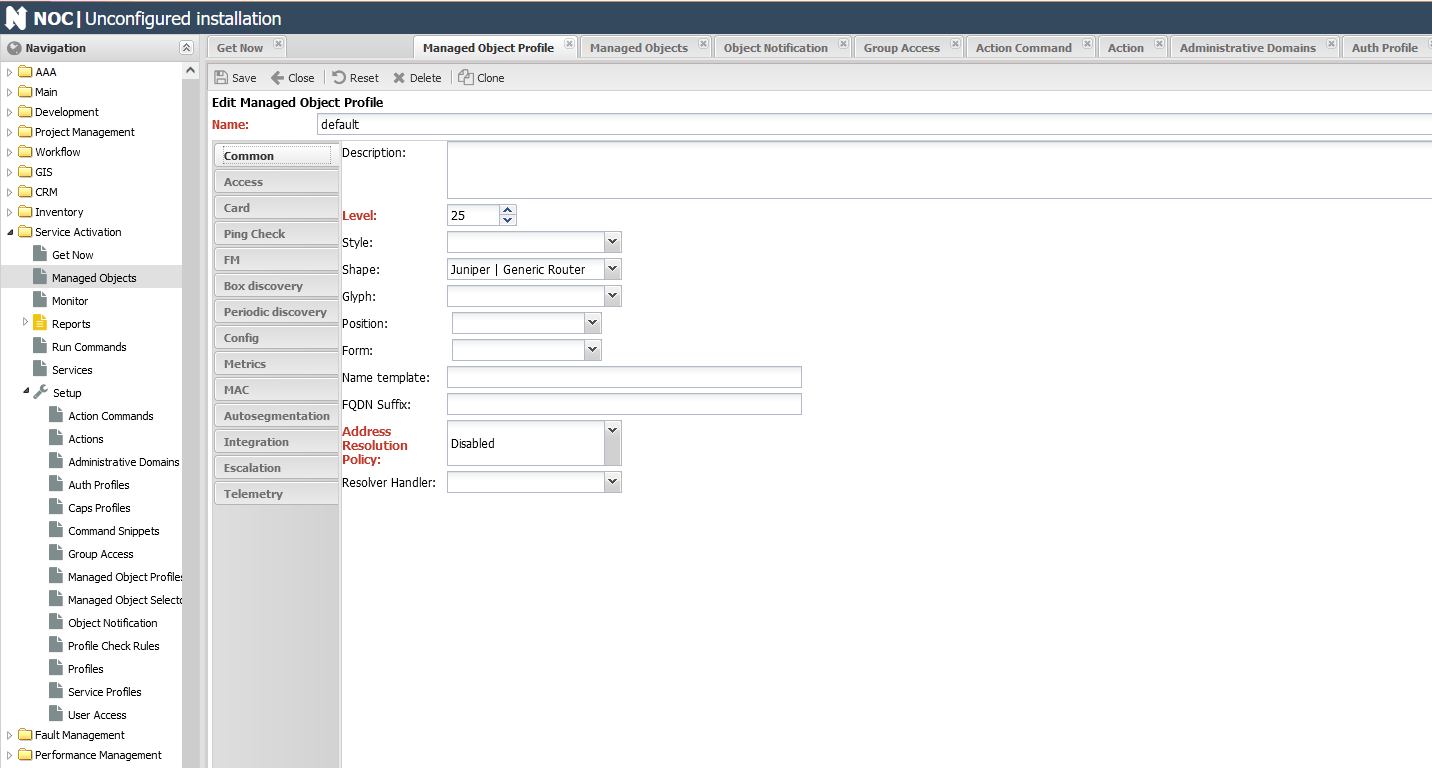Expand the Main folder
Screen dimensions: 1432x768
[x=10, y=92]
